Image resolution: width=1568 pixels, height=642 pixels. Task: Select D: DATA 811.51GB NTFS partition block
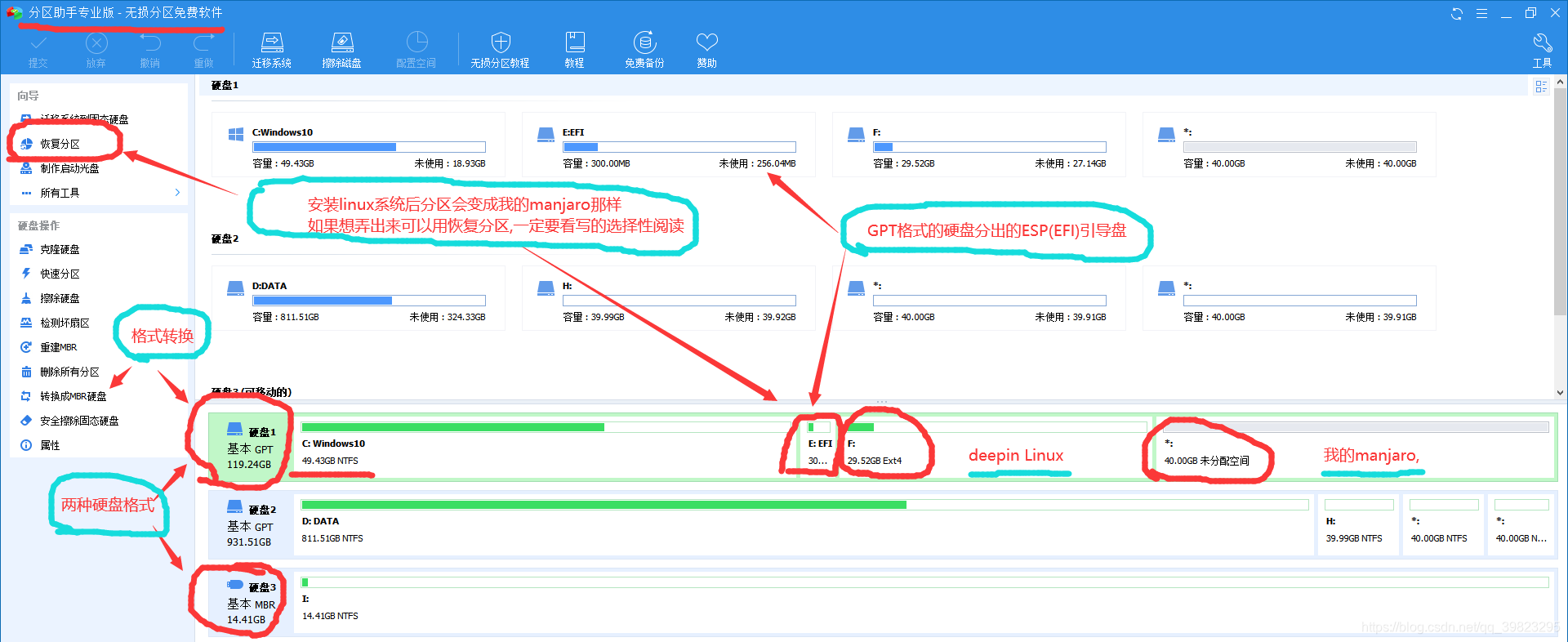coord(804,524)
